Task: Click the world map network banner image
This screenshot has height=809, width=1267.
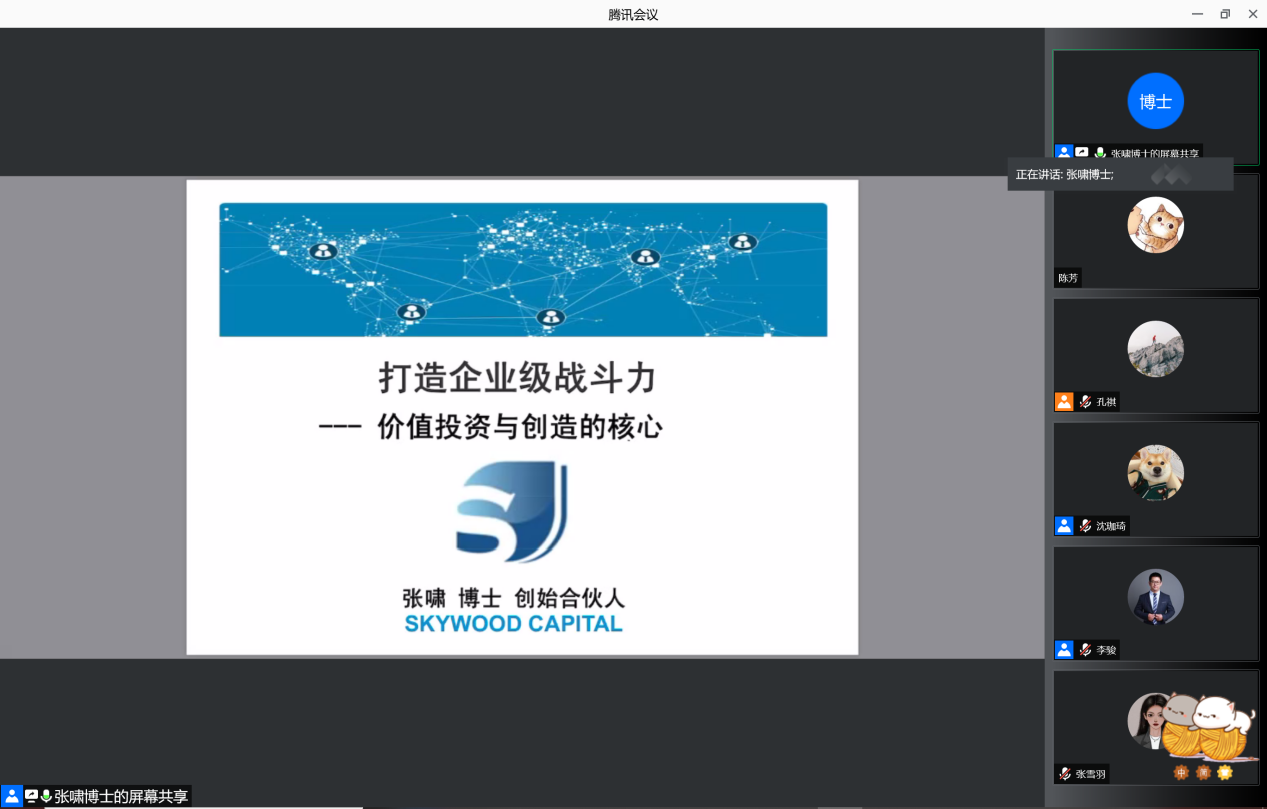Action: pyautogui.click(x=523, y=270)
